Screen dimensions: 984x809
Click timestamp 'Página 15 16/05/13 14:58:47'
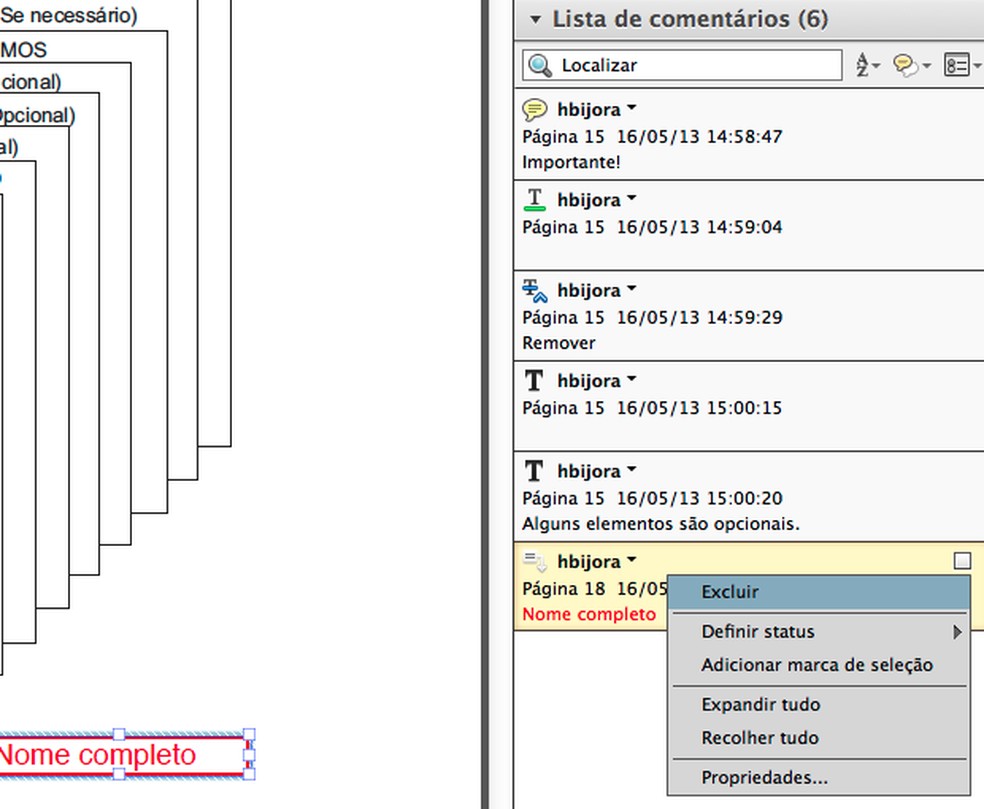tap(652, 137)
